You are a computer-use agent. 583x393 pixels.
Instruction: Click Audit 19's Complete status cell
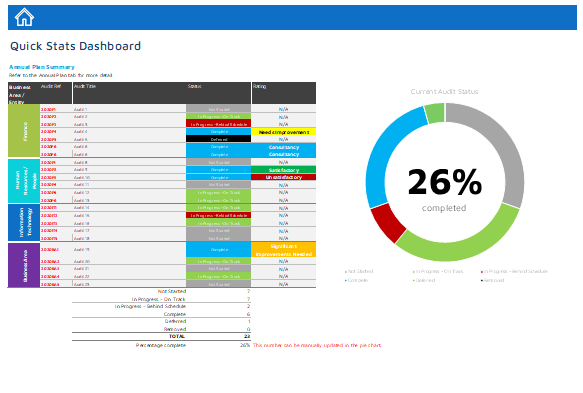pos(219,250)
